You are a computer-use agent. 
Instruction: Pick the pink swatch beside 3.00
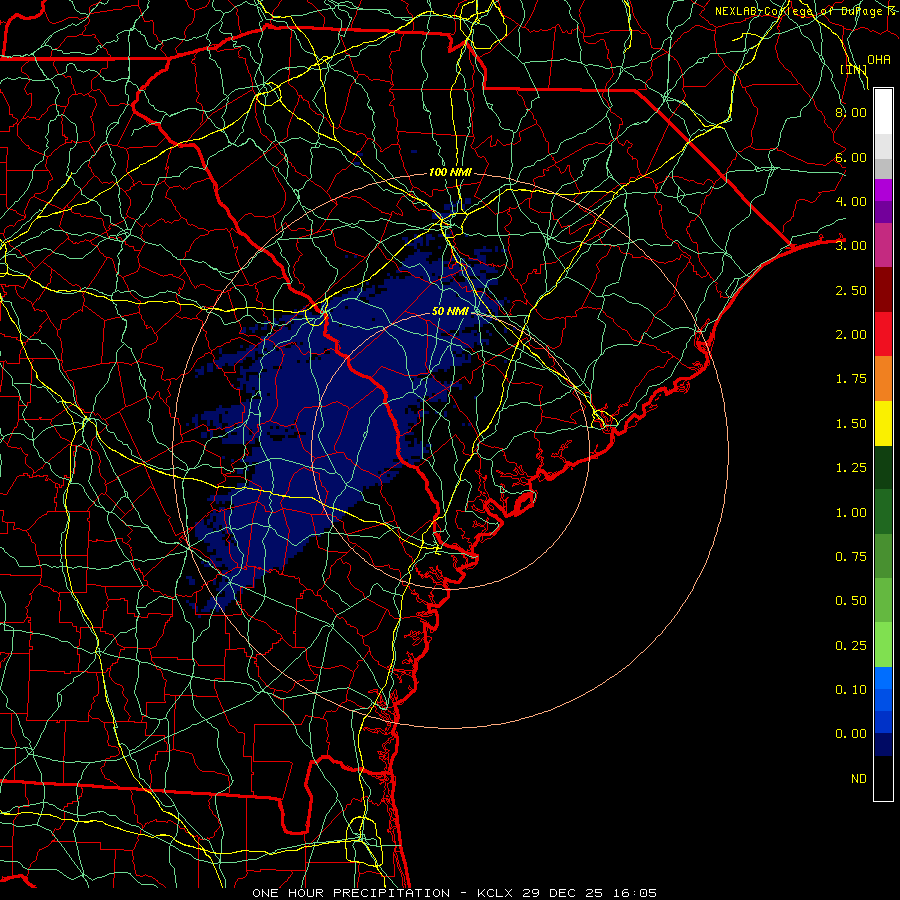(x=883, y=245)
